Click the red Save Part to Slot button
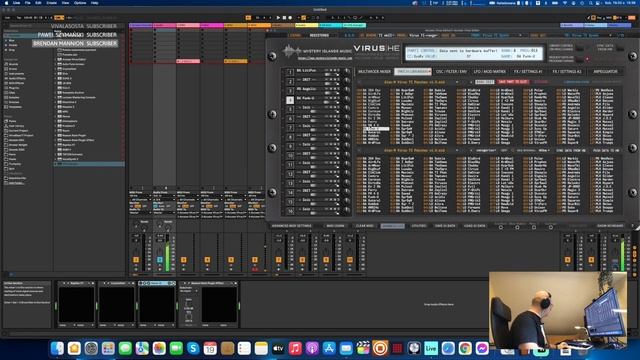 pos(513,82)
